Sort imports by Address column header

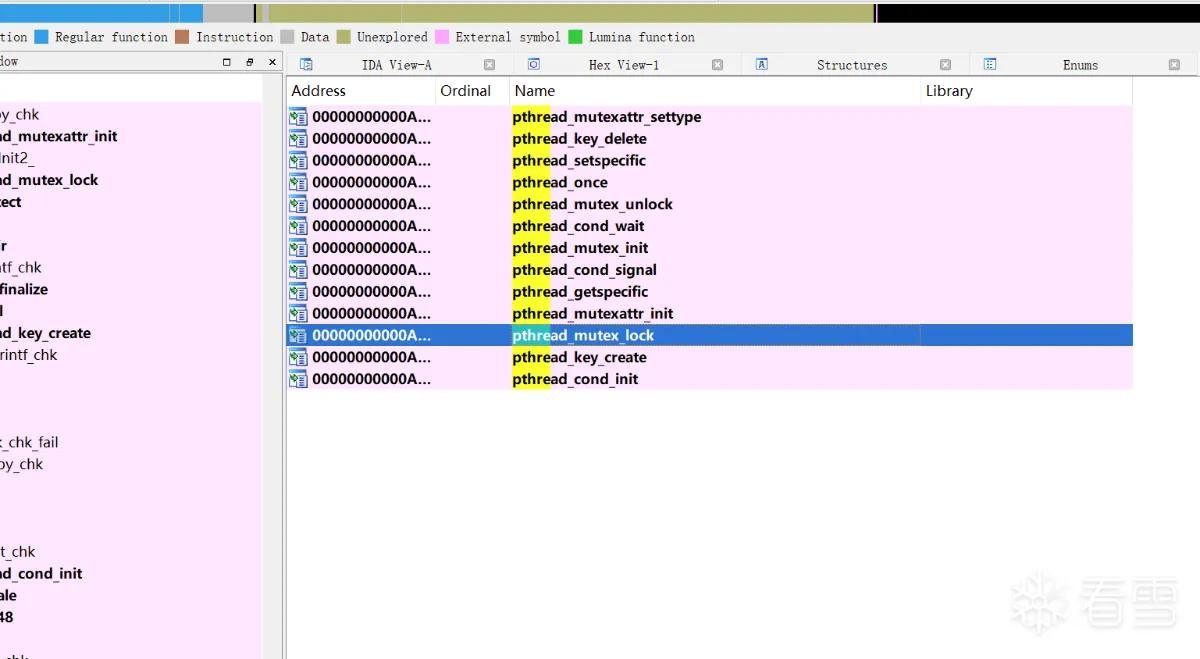(x=362, y=91)
